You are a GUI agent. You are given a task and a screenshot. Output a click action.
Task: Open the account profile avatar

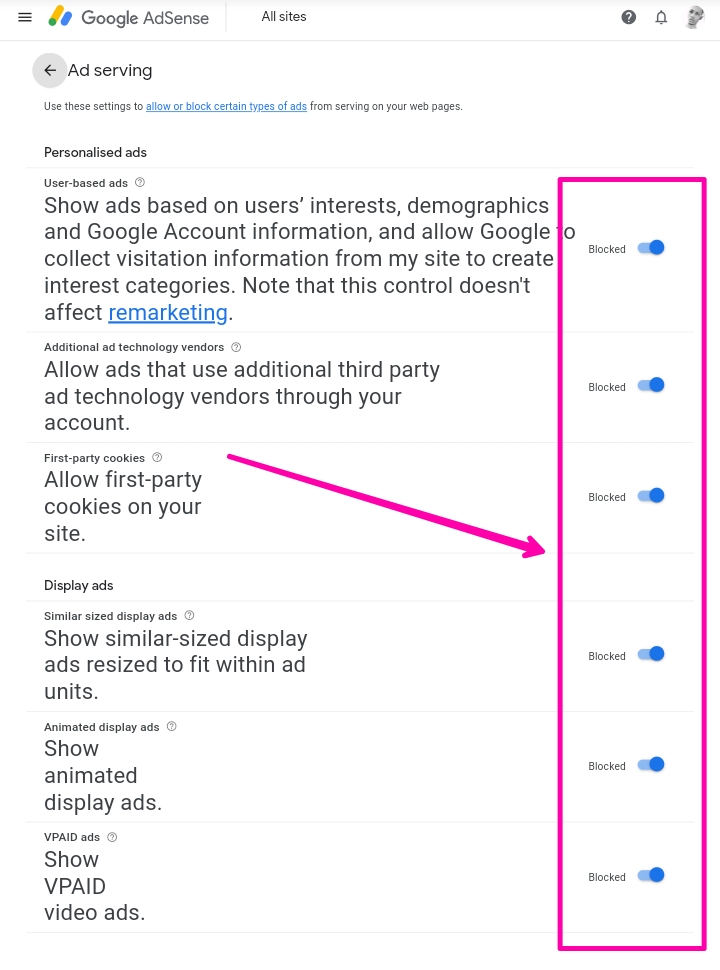695,17
